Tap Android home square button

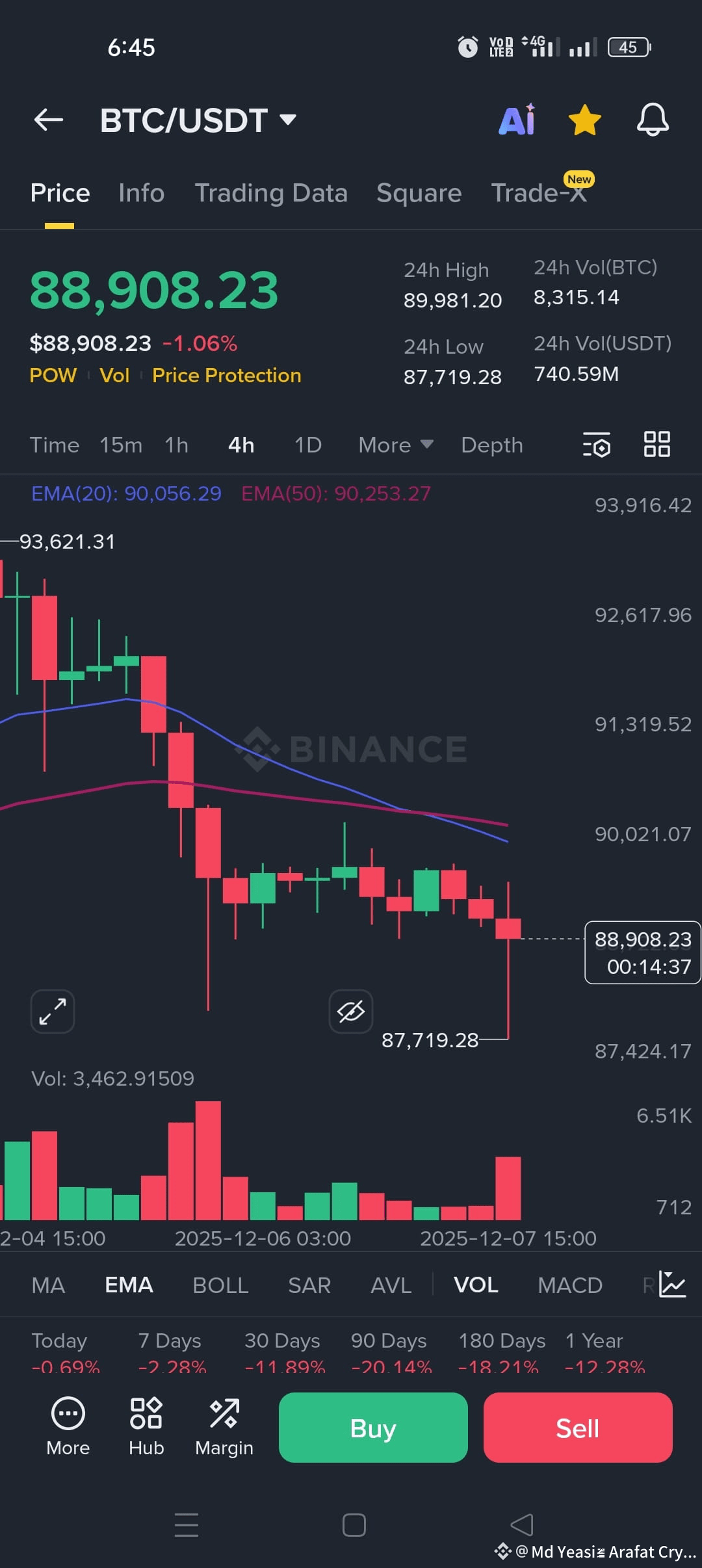pyautogui.click(x=354, y=1524)
